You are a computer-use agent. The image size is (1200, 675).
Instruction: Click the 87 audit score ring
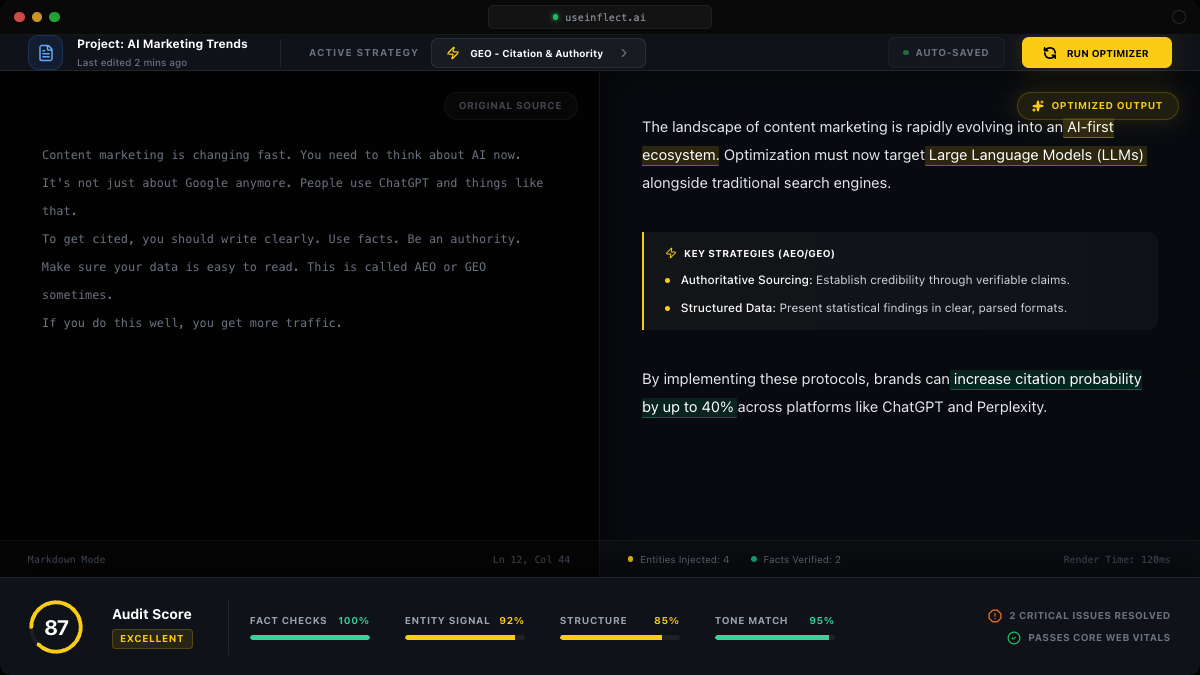tap(56, 627)
